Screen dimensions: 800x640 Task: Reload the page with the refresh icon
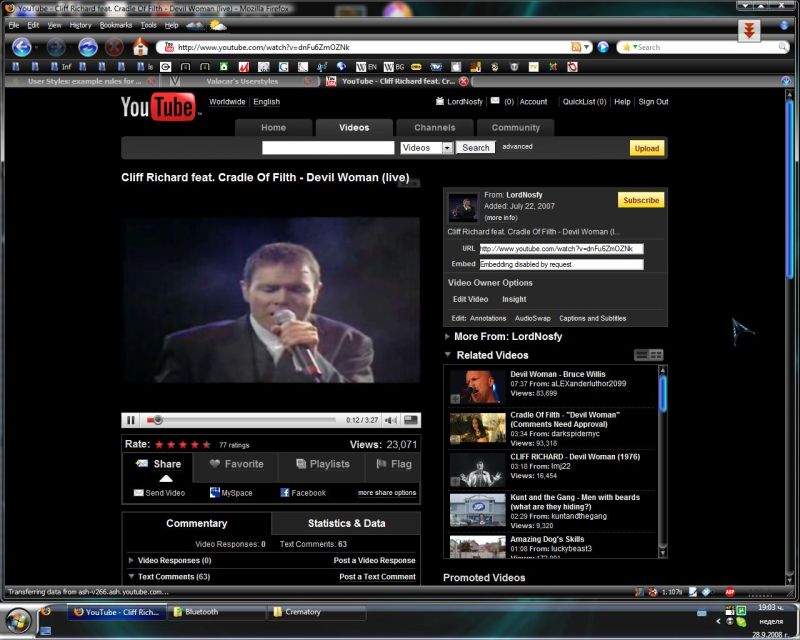pyautogui.click(x=87, y=47)
